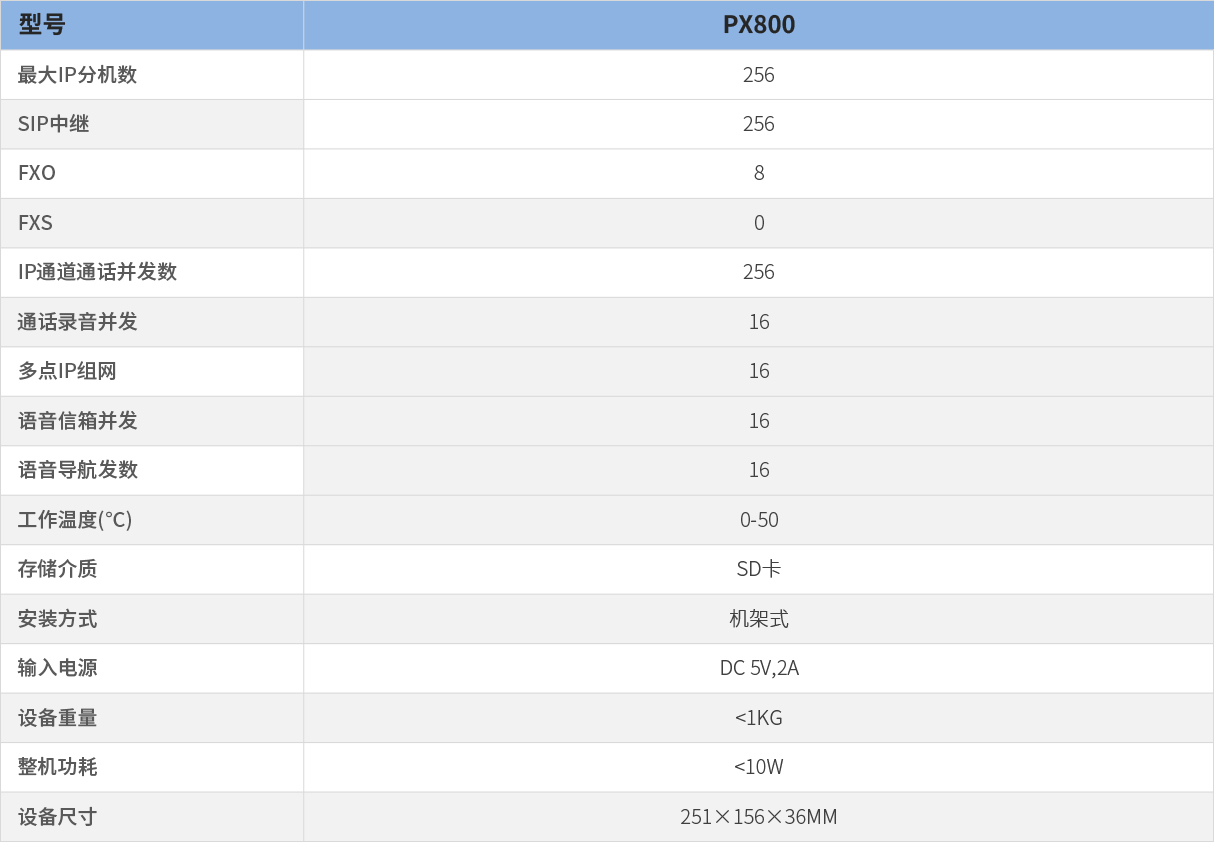Image resolution: width=1214 pixels, height=842 pixels.
Task: Click the 设备尺寸 row label
Action: (x=57, y=817)
